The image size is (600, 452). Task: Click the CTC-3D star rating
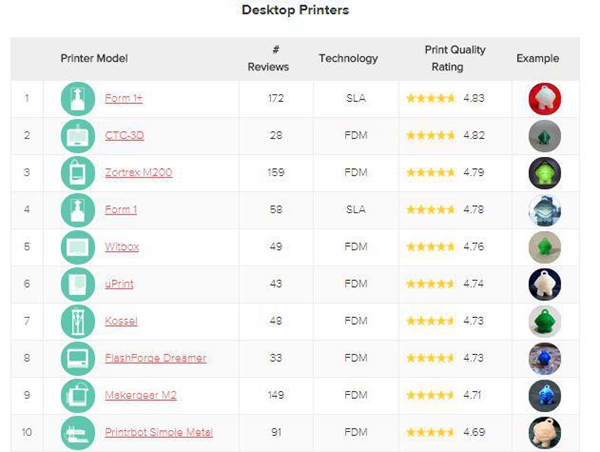[x=430, y=136]
